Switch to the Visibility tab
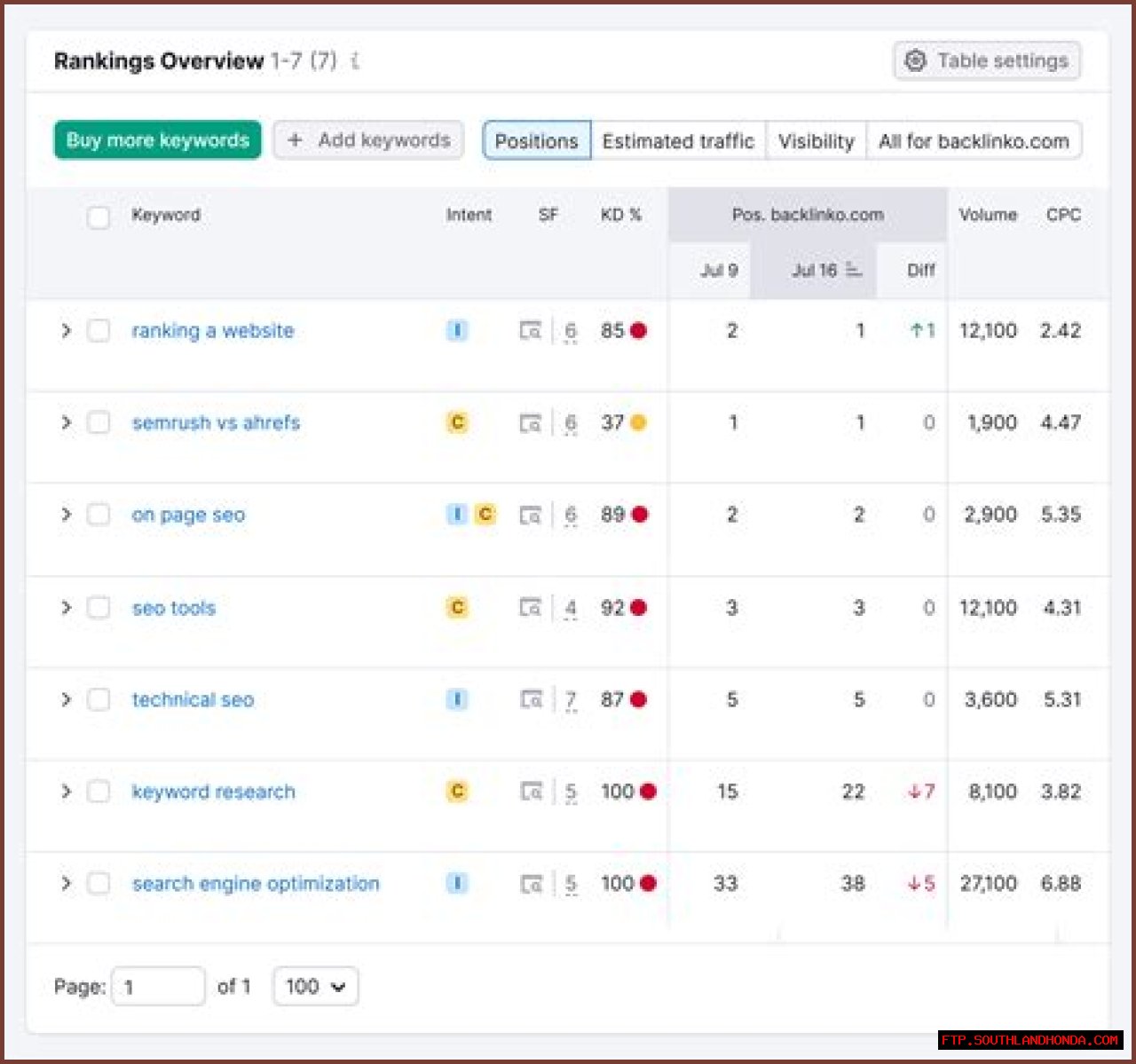 [816, 141]
